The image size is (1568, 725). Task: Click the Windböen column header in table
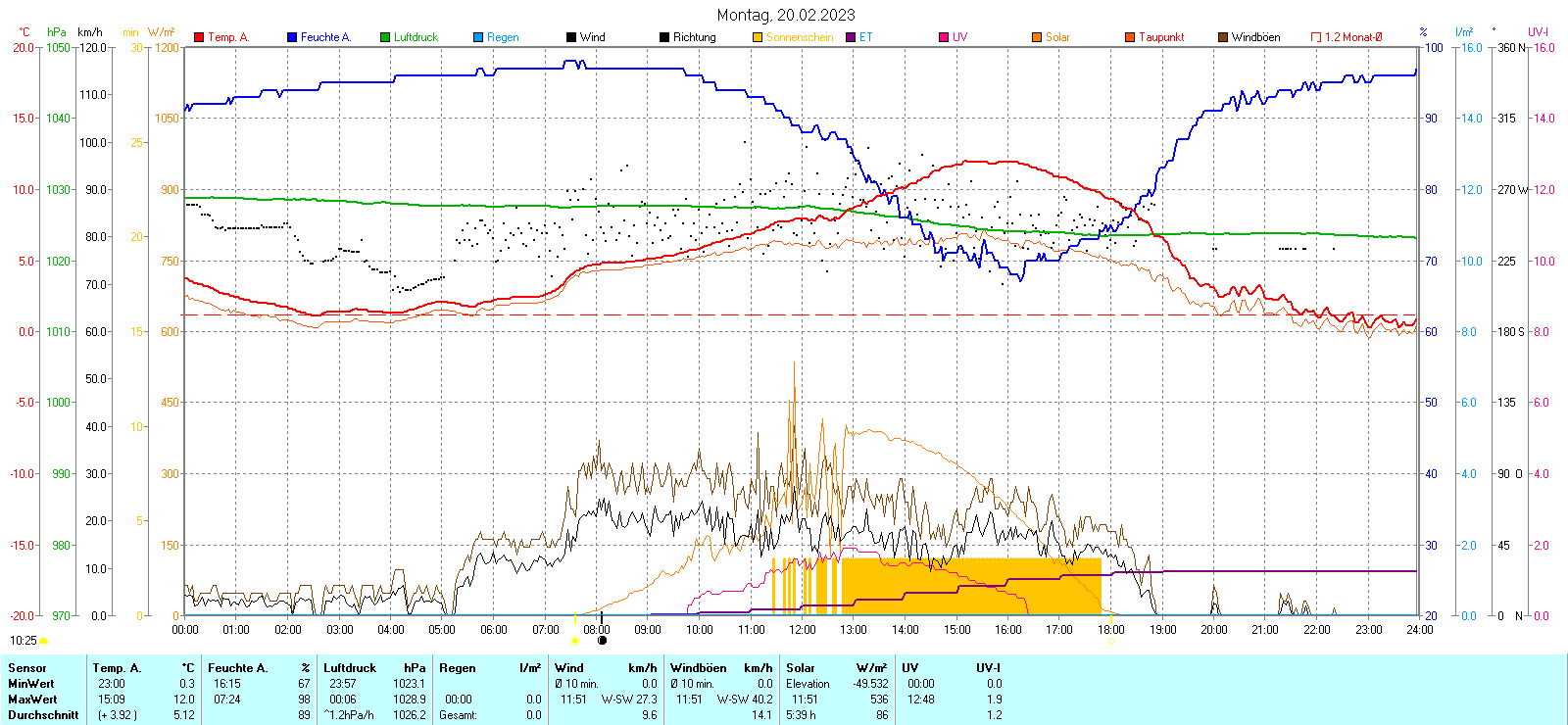click(698, 668)
